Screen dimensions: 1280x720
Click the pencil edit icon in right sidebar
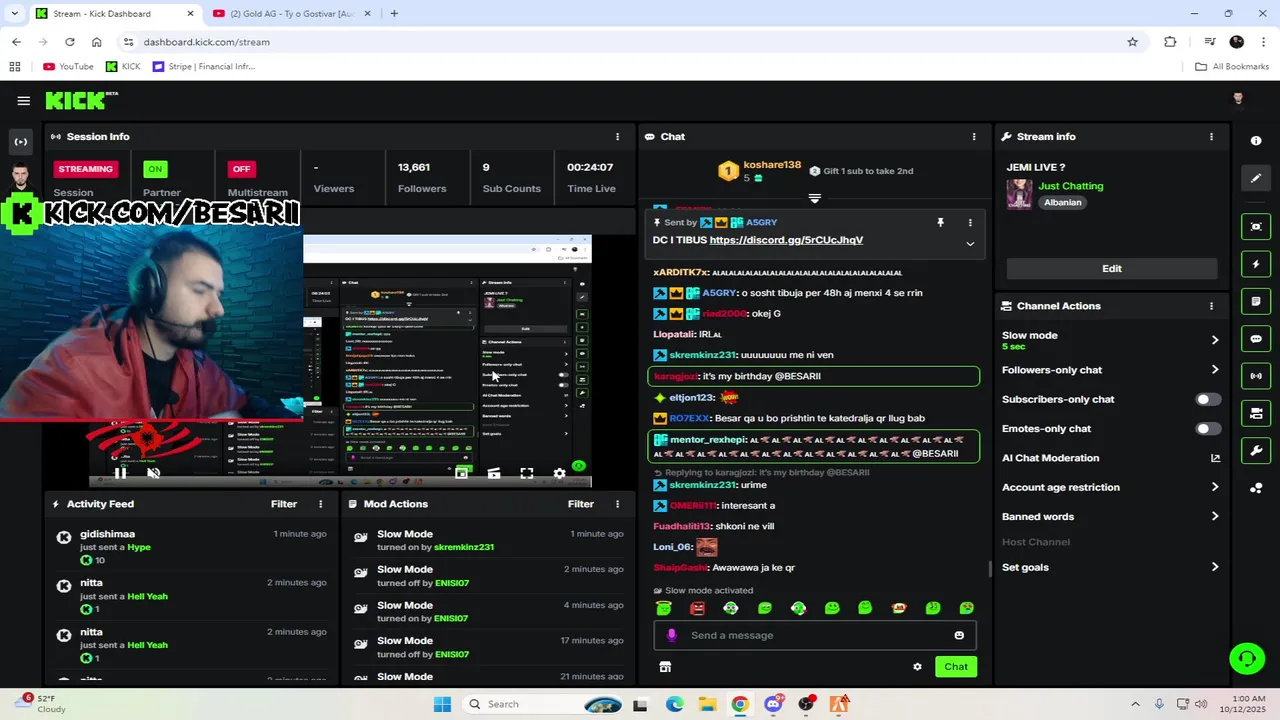[1256, 178]
